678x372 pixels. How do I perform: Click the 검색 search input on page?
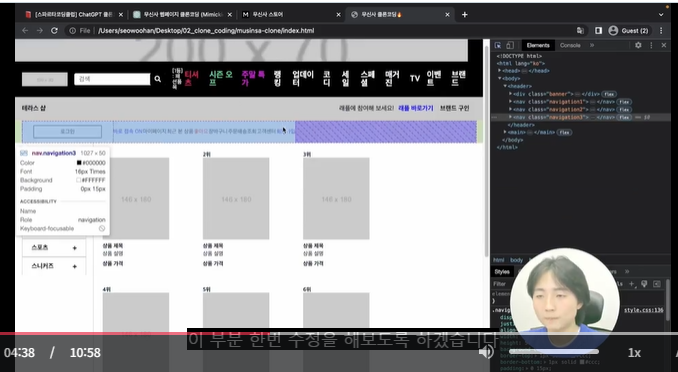click(112, 79)
